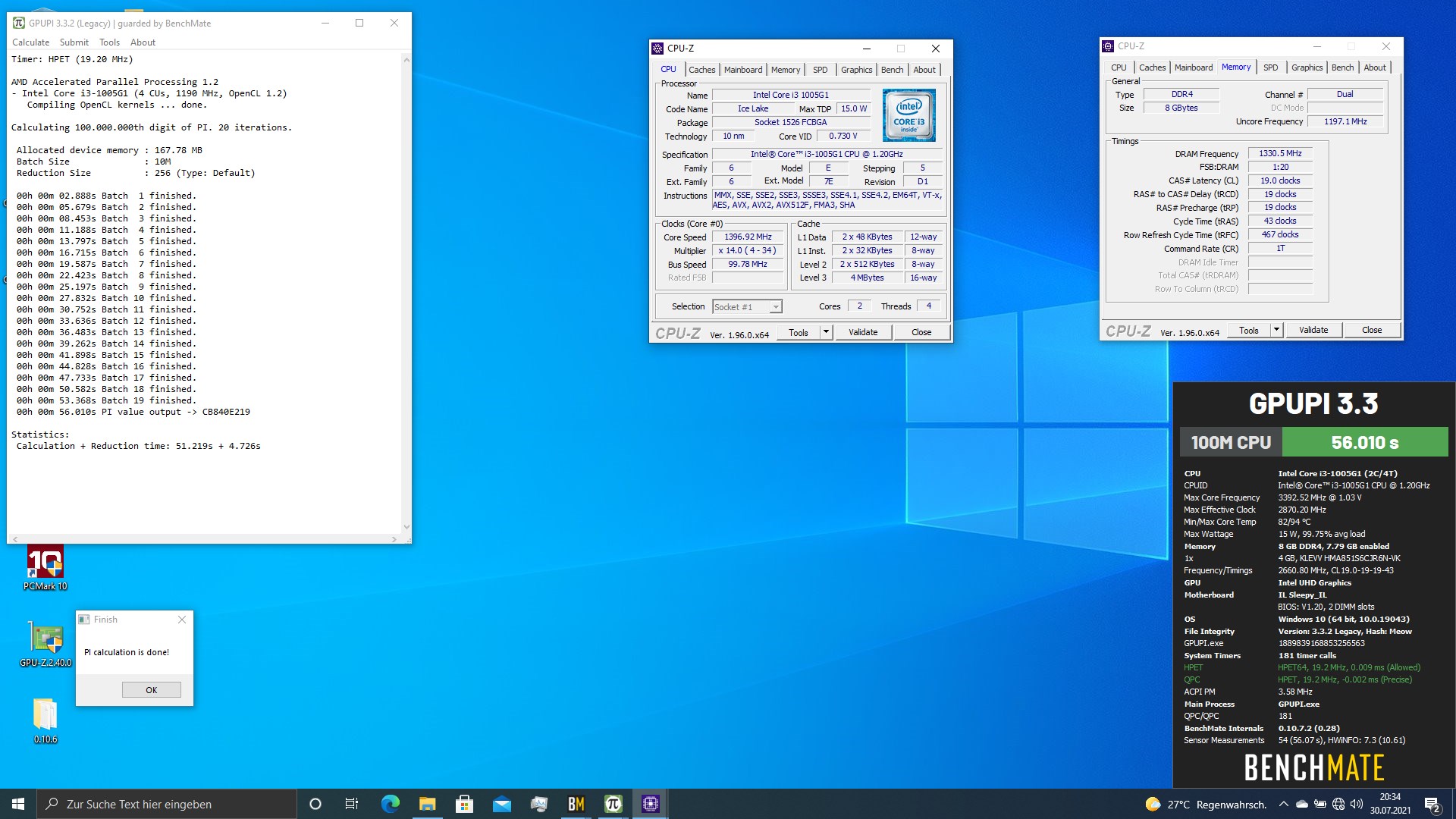Click the PI value output line CB840E219
This screenshot has height=819, width=1456.
point(133,412)
